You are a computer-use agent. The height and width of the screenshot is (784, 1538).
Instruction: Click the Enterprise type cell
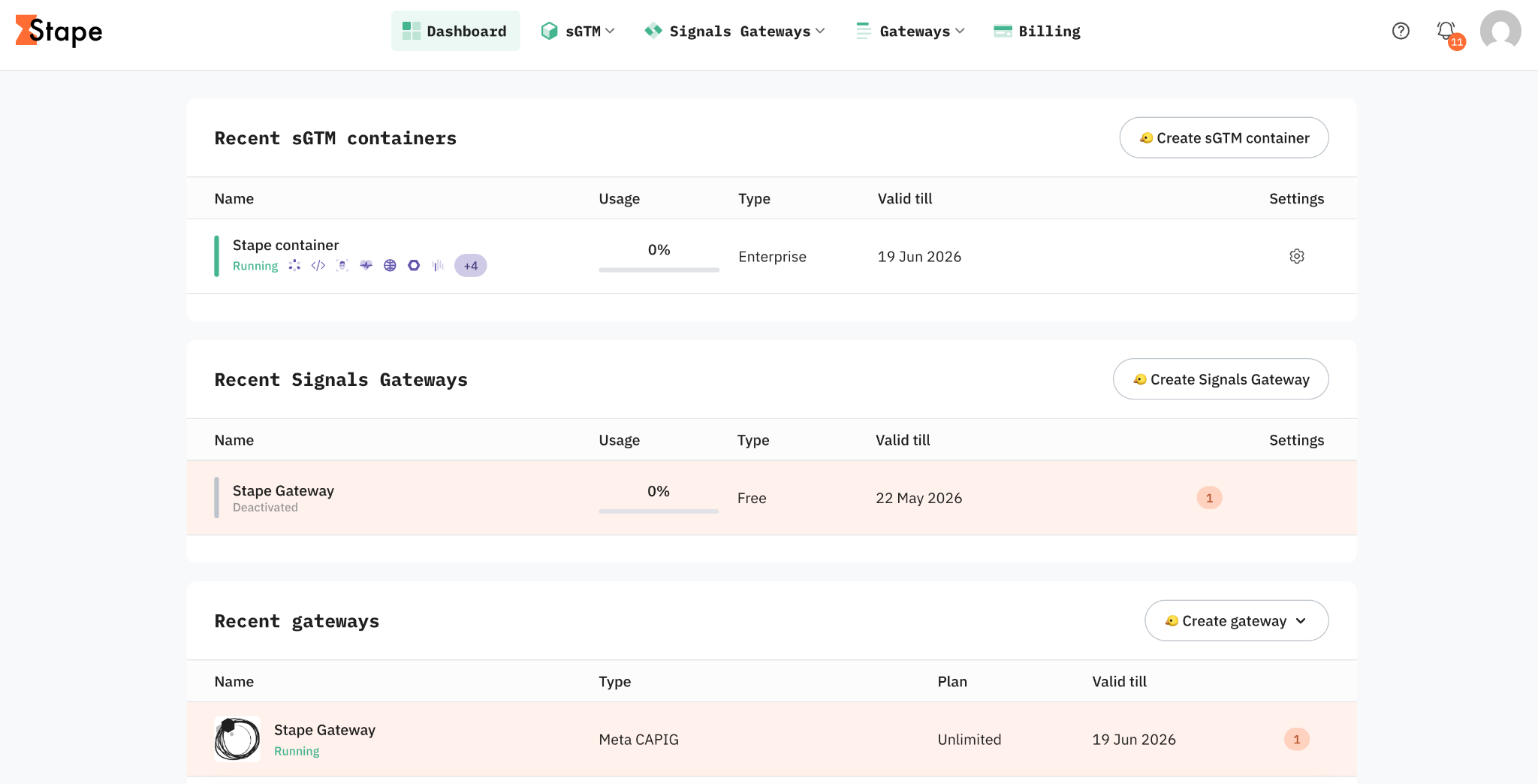point(772,257)
